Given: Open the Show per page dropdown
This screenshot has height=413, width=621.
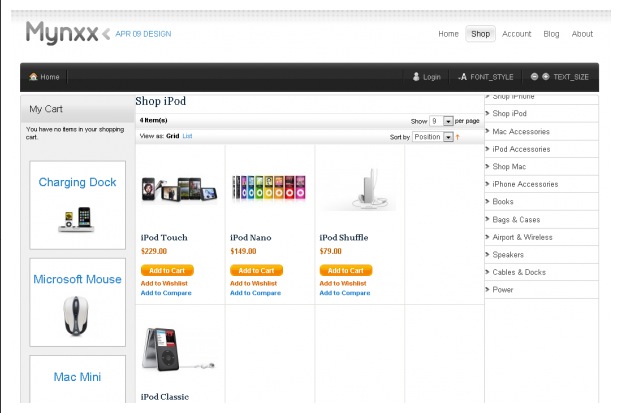Looking at the screenshot, I should (449, 120).
